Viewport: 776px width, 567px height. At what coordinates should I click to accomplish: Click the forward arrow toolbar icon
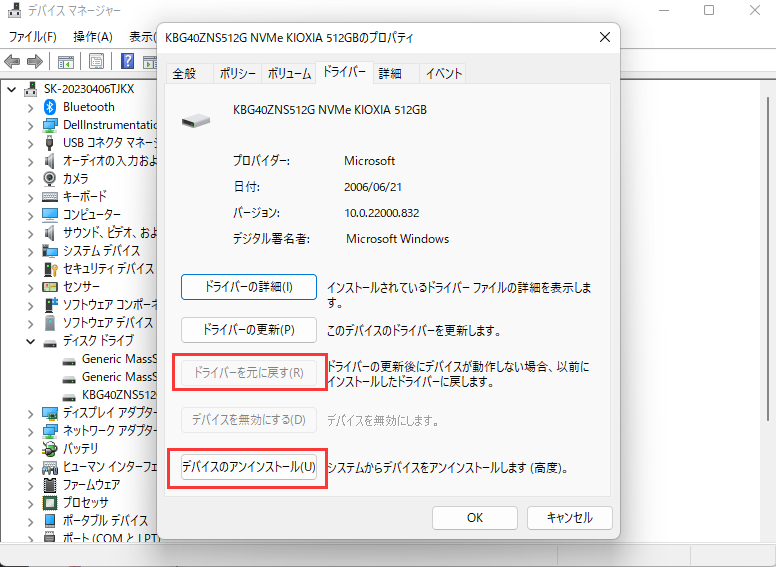[x=35, y=62]
